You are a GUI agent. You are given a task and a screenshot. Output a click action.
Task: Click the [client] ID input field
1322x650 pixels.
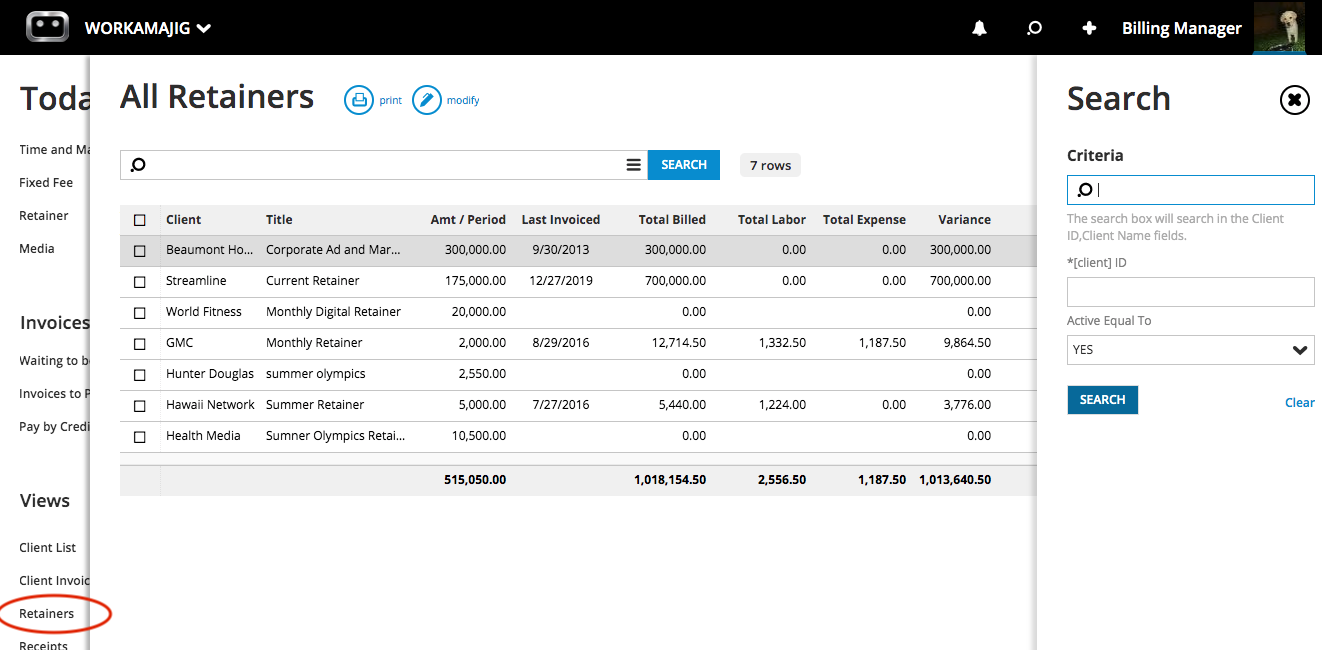point(1190,292)
